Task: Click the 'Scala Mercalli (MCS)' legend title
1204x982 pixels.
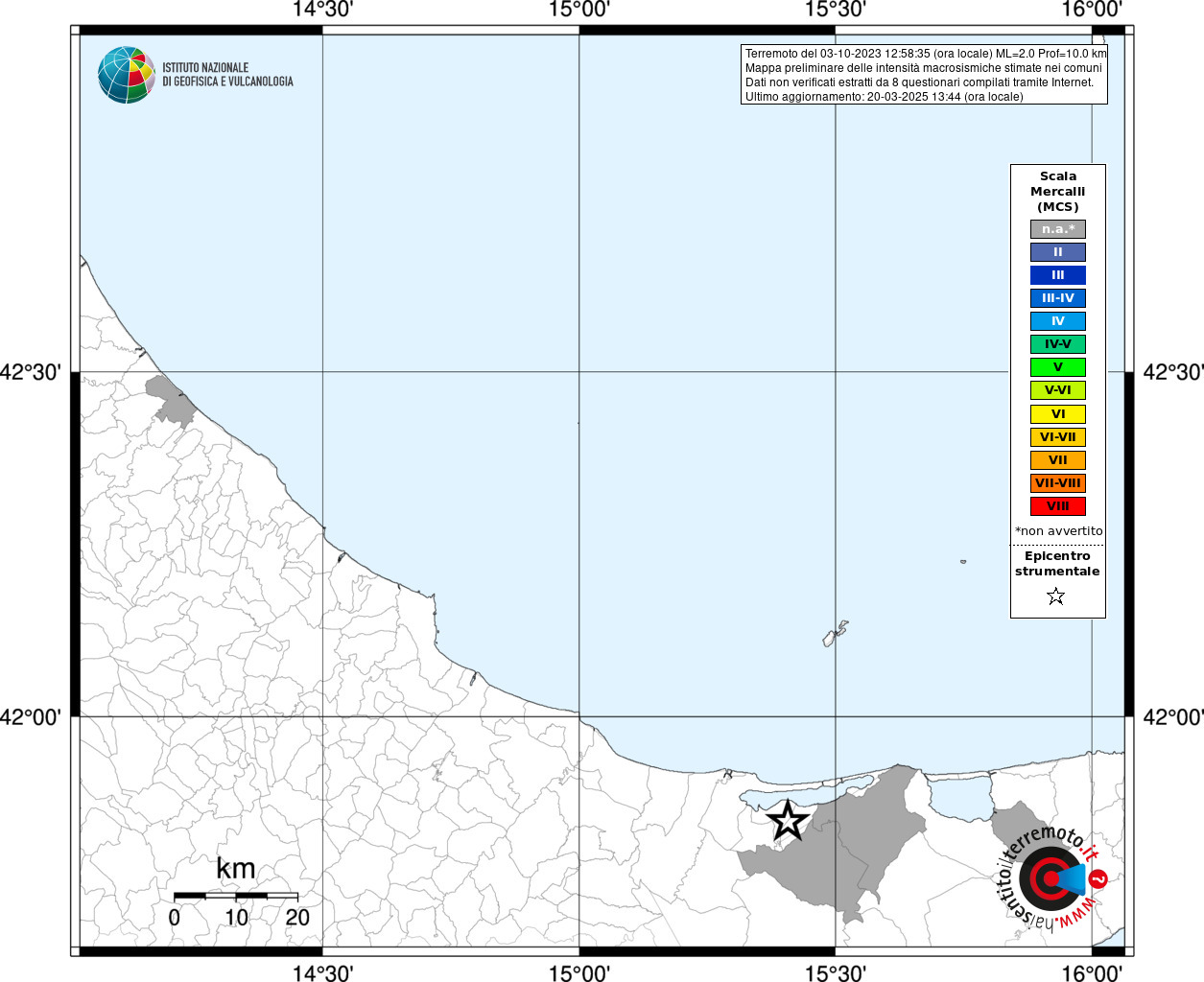Action: tap(1058, 192)
